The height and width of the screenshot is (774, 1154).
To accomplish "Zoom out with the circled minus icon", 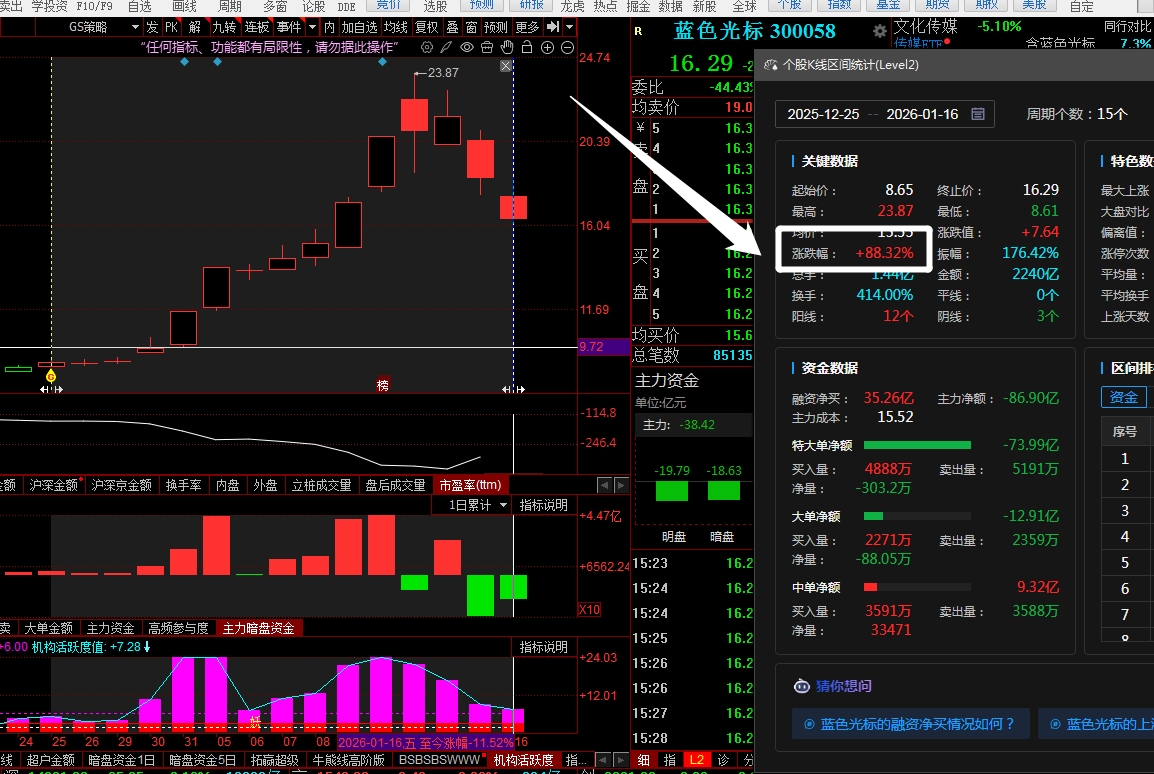I will click(567, 47).
